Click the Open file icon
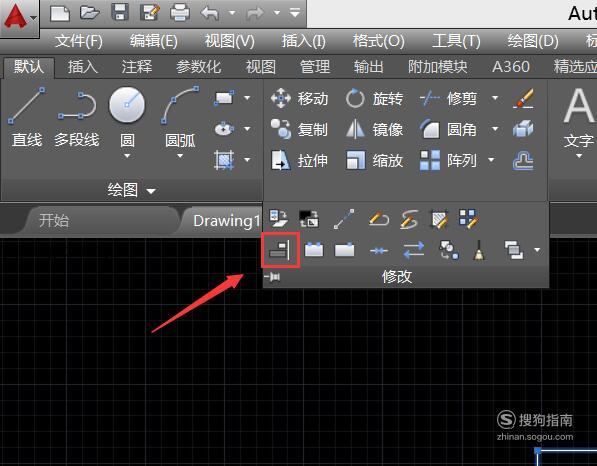This screenshot has width=597, height=466. (x=89, y=13)
